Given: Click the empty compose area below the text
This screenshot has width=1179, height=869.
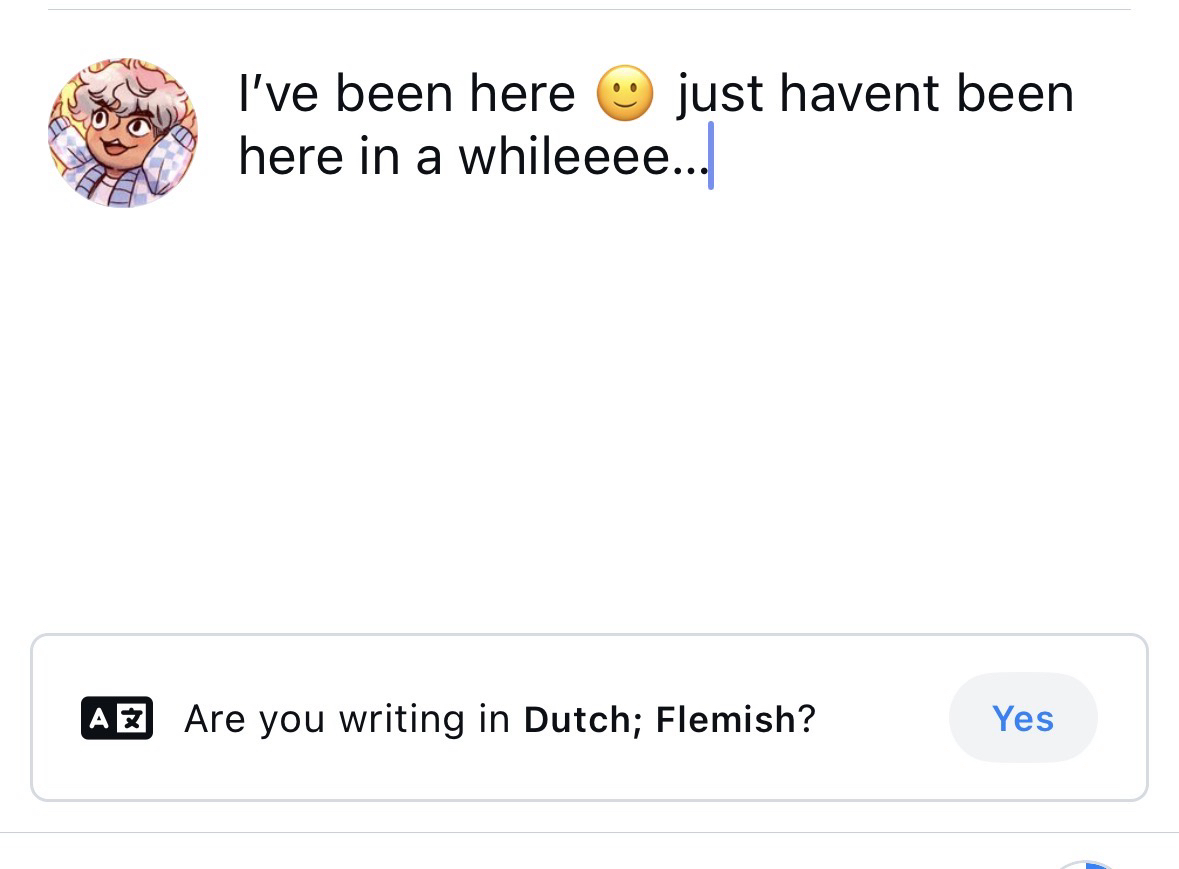Looking at the screenshot, I should [x=600, y=400].
